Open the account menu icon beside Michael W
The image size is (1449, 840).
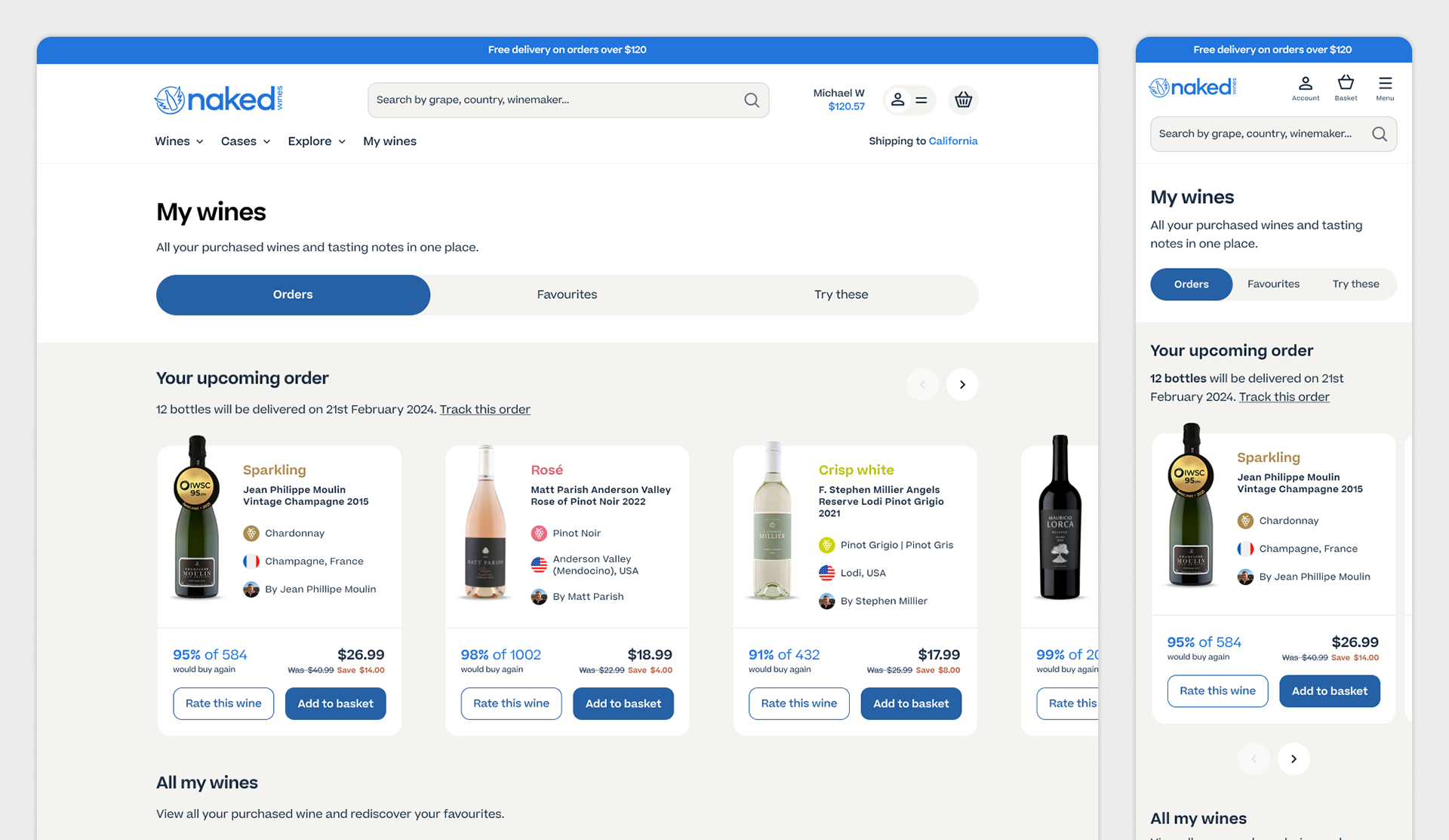click(x=909, y=100)
